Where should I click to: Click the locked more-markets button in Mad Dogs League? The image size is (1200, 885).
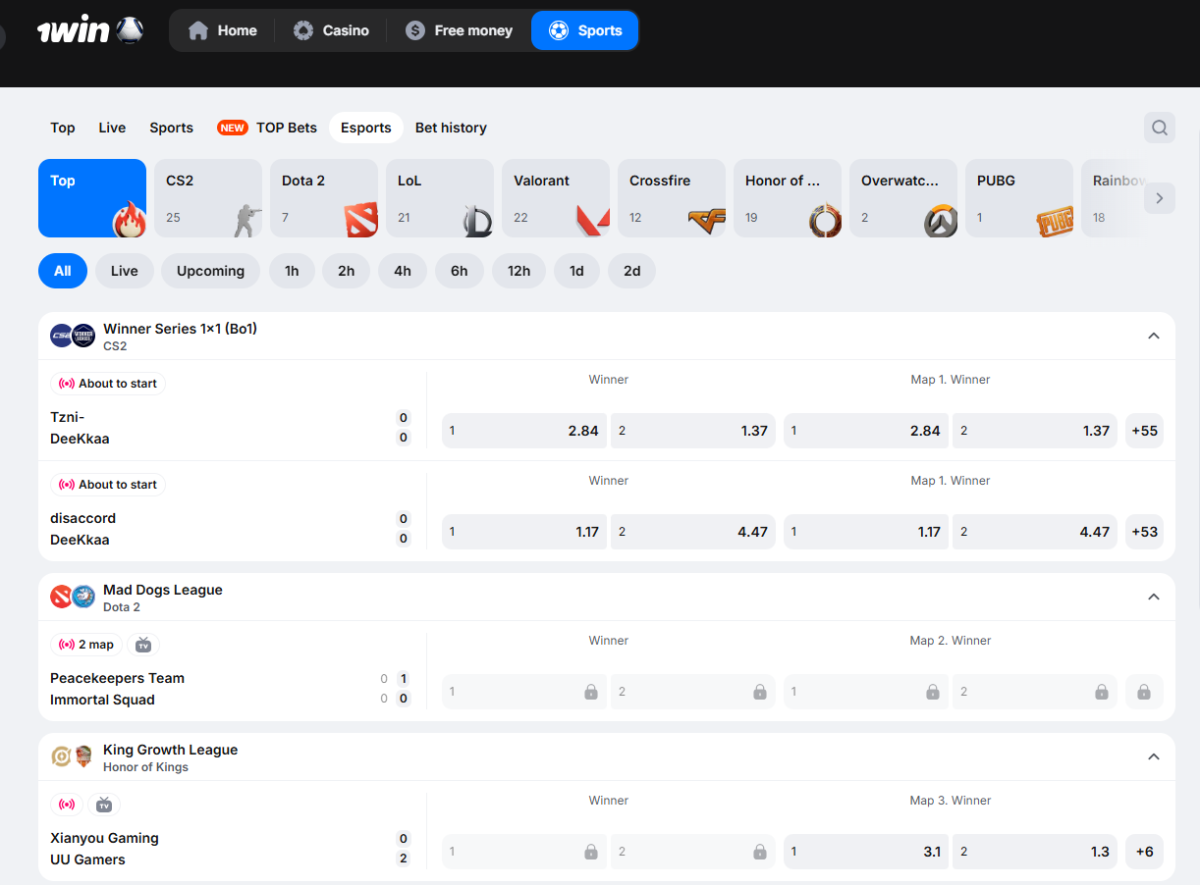pos(1144,692)
